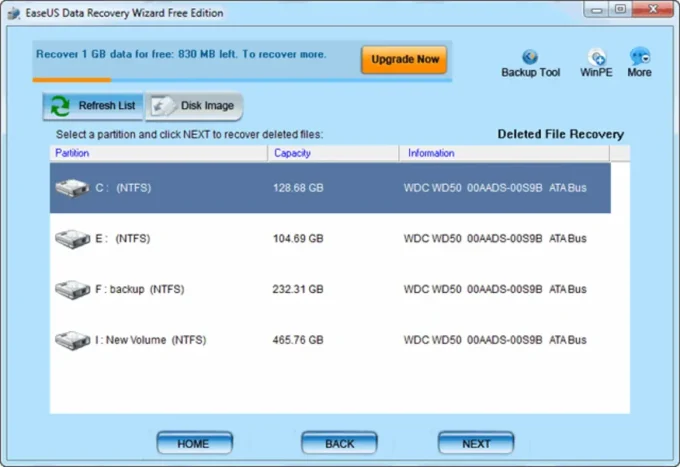The height and width of the screenshot is (467, 680).
Task: Select the 104.69 GB capacity row
Action: 298,238
